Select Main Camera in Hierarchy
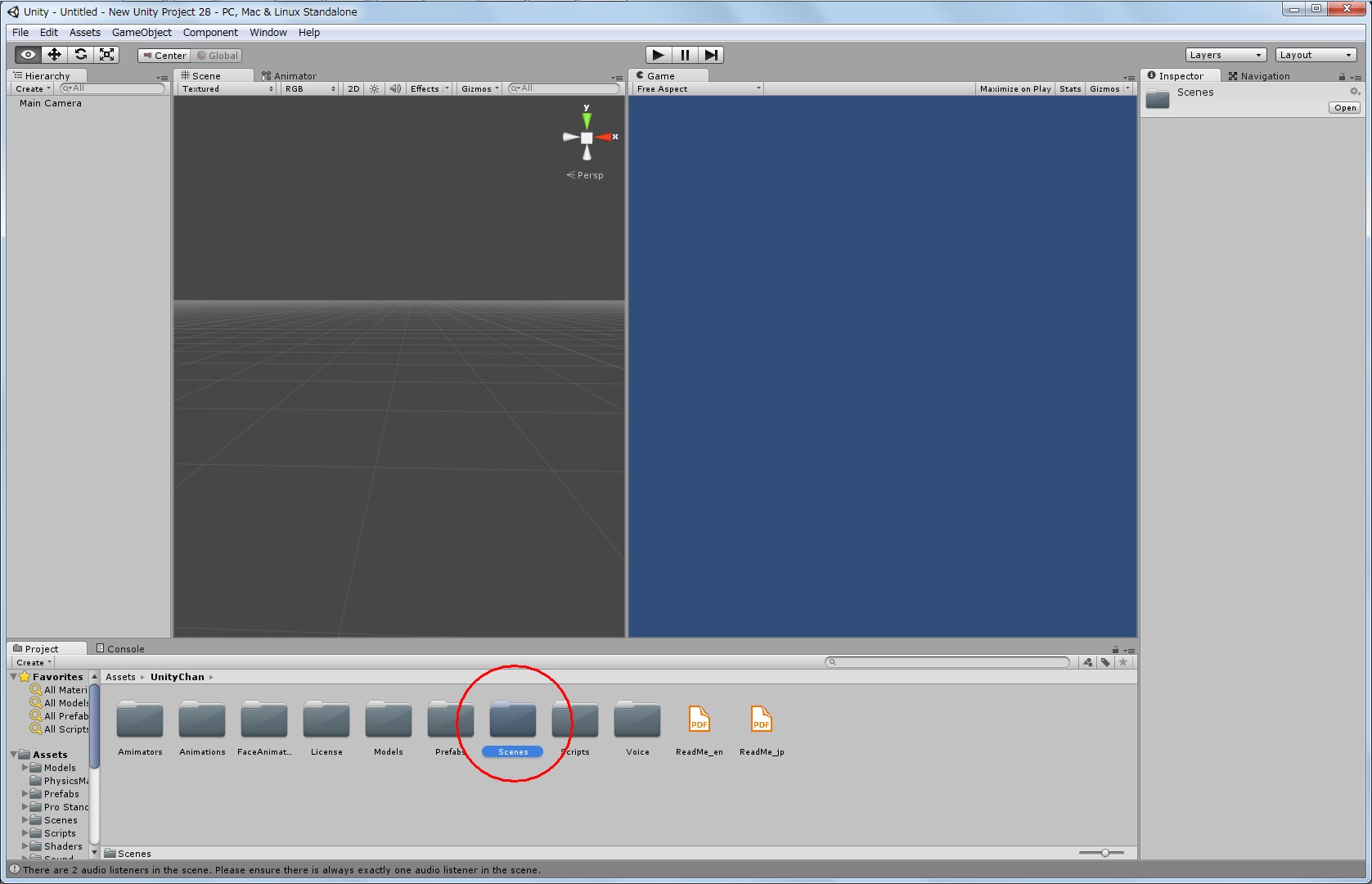The height and width of the screenshot is (884, 1372). tap(51, 103)
